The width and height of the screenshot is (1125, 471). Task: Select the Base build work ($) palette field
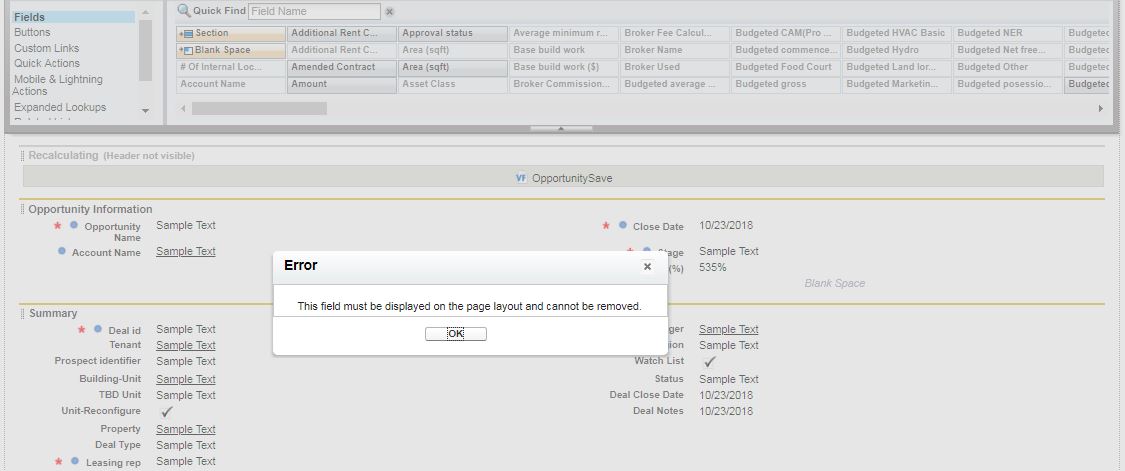pos(563,67)
